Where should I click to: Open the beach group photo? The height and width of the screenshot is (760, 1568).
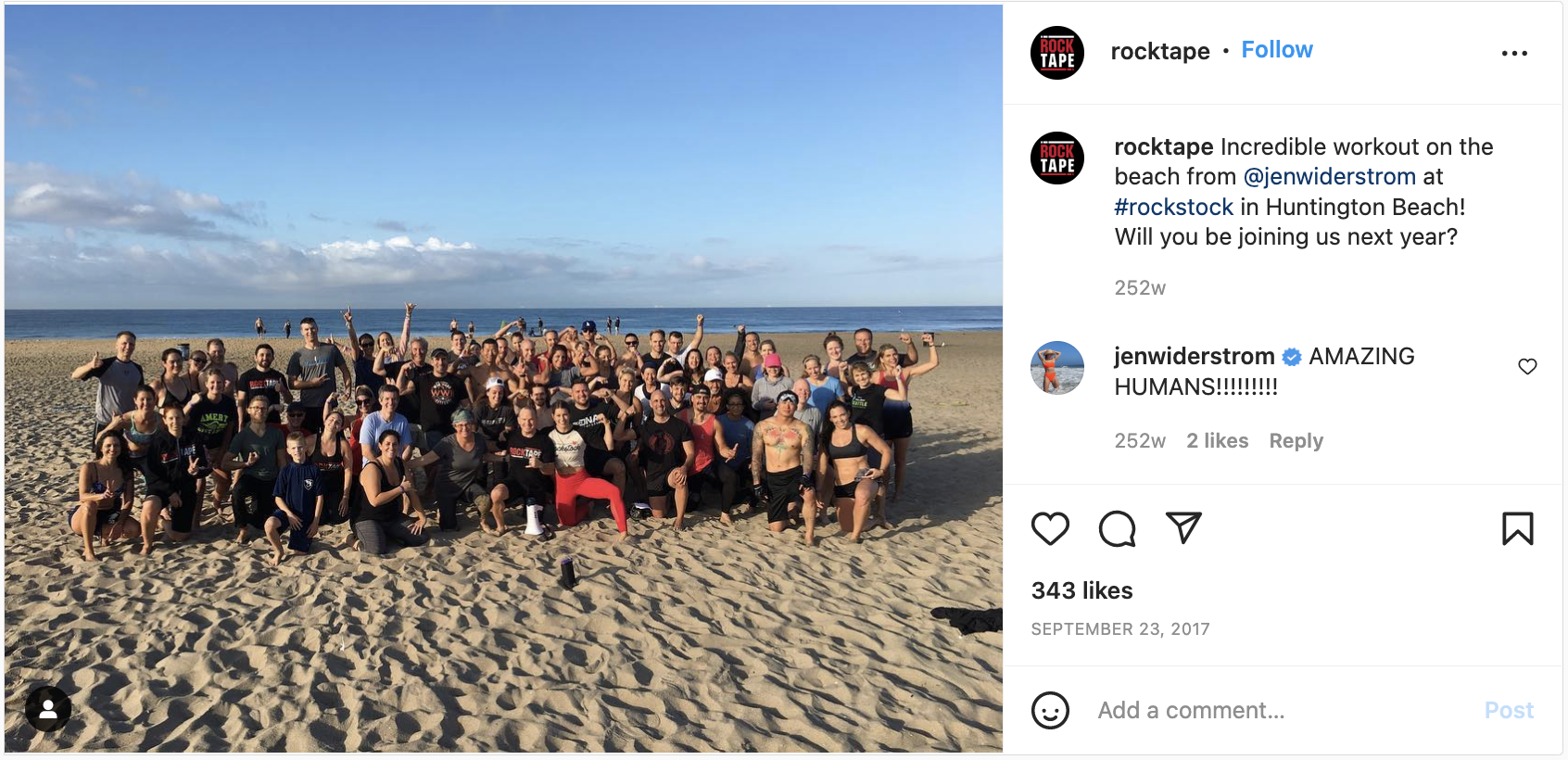(503, 378)
